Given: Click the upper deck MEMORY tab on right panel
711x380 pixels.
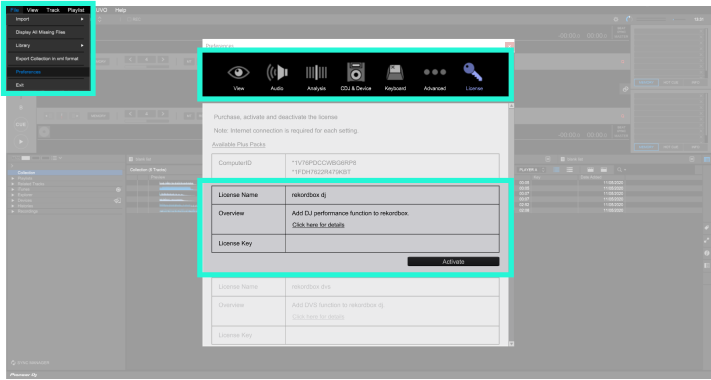Looking at the screenshot, I should click(646, 83).
